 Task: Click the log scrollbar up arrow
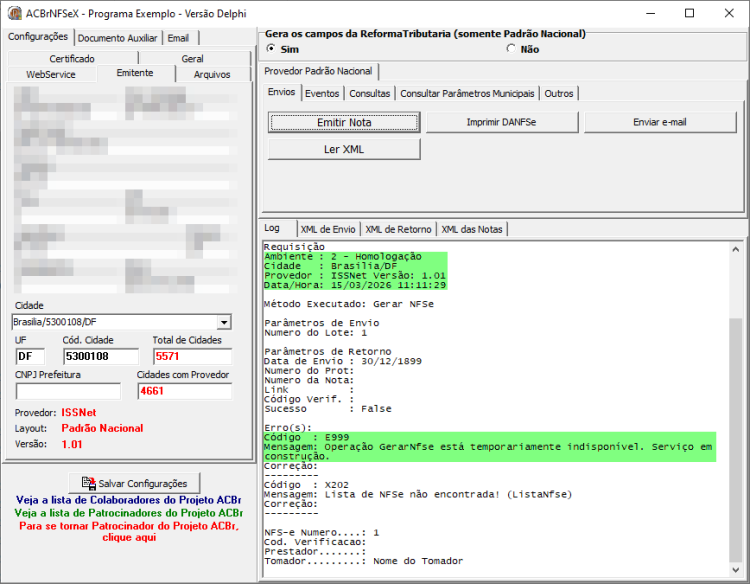(x=736, y=249)
